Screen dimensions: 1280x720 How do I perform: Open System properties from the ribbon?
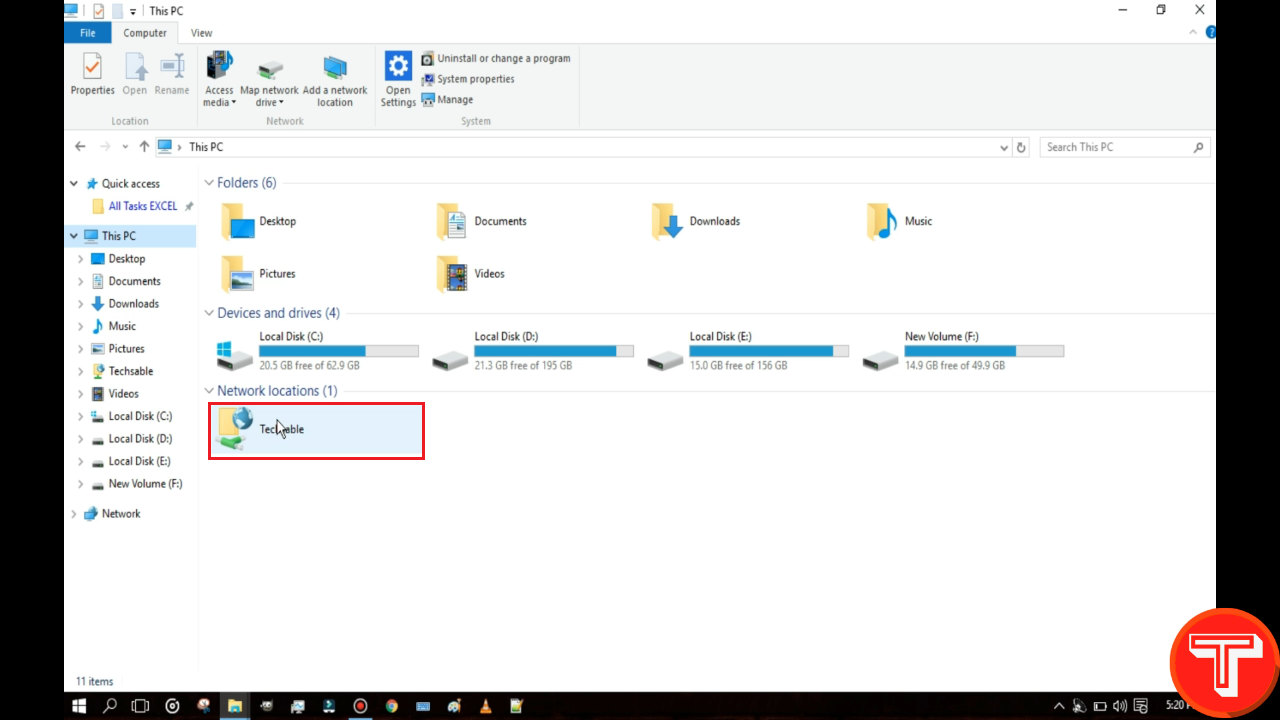[x=467, y=79]
